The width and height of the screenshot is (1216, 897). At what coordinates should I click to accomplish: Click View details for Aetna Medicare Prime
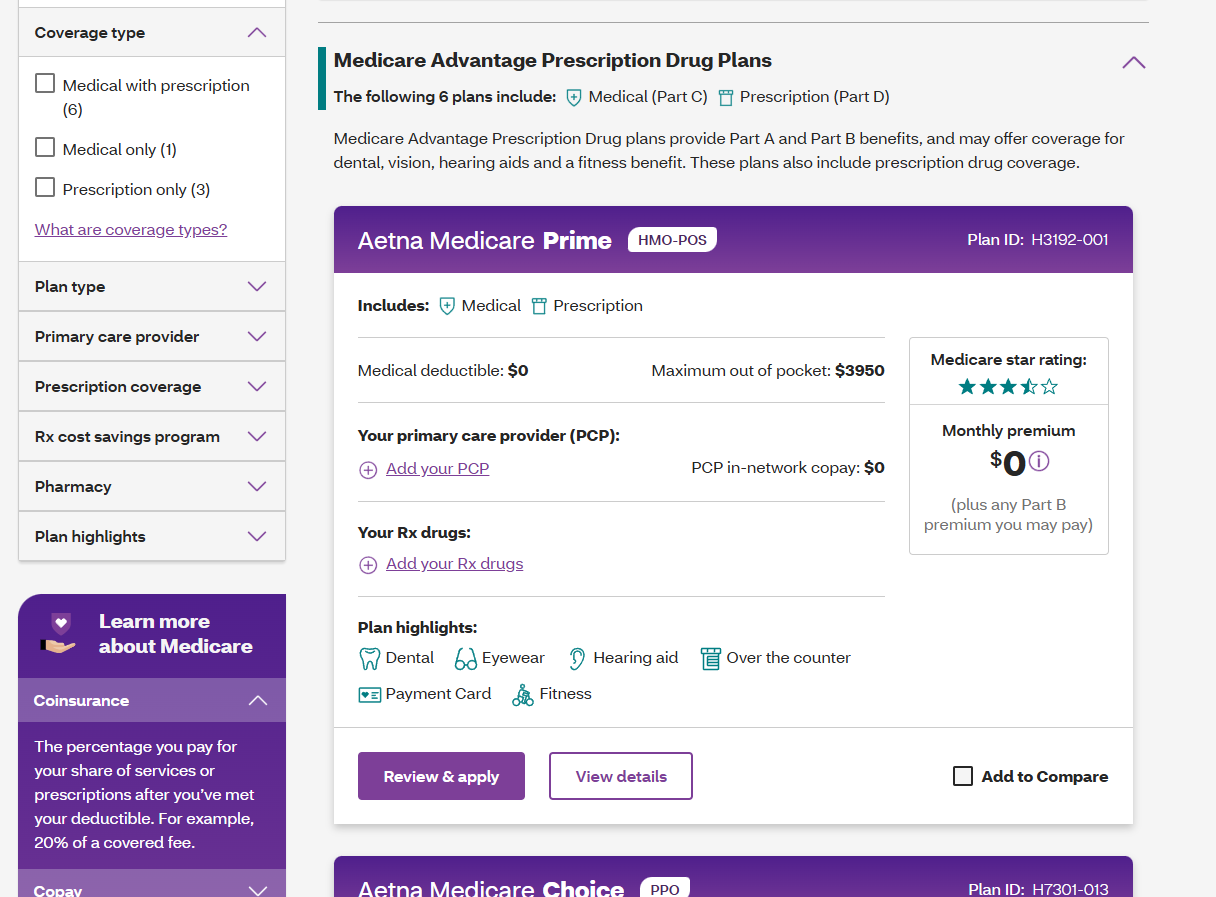point(621,776)
